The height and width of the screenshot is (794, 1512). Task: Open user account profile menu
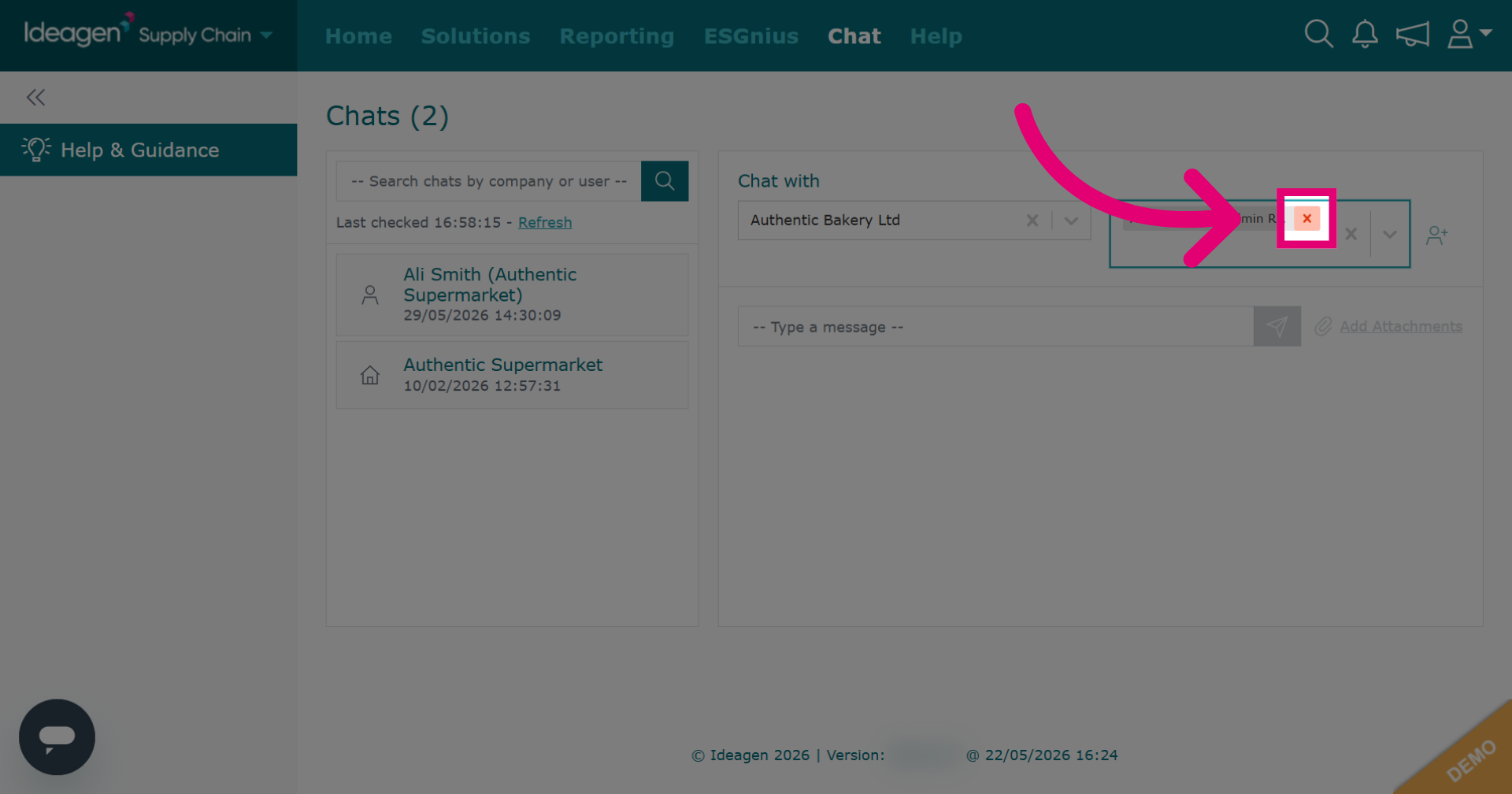[1469, 35]
